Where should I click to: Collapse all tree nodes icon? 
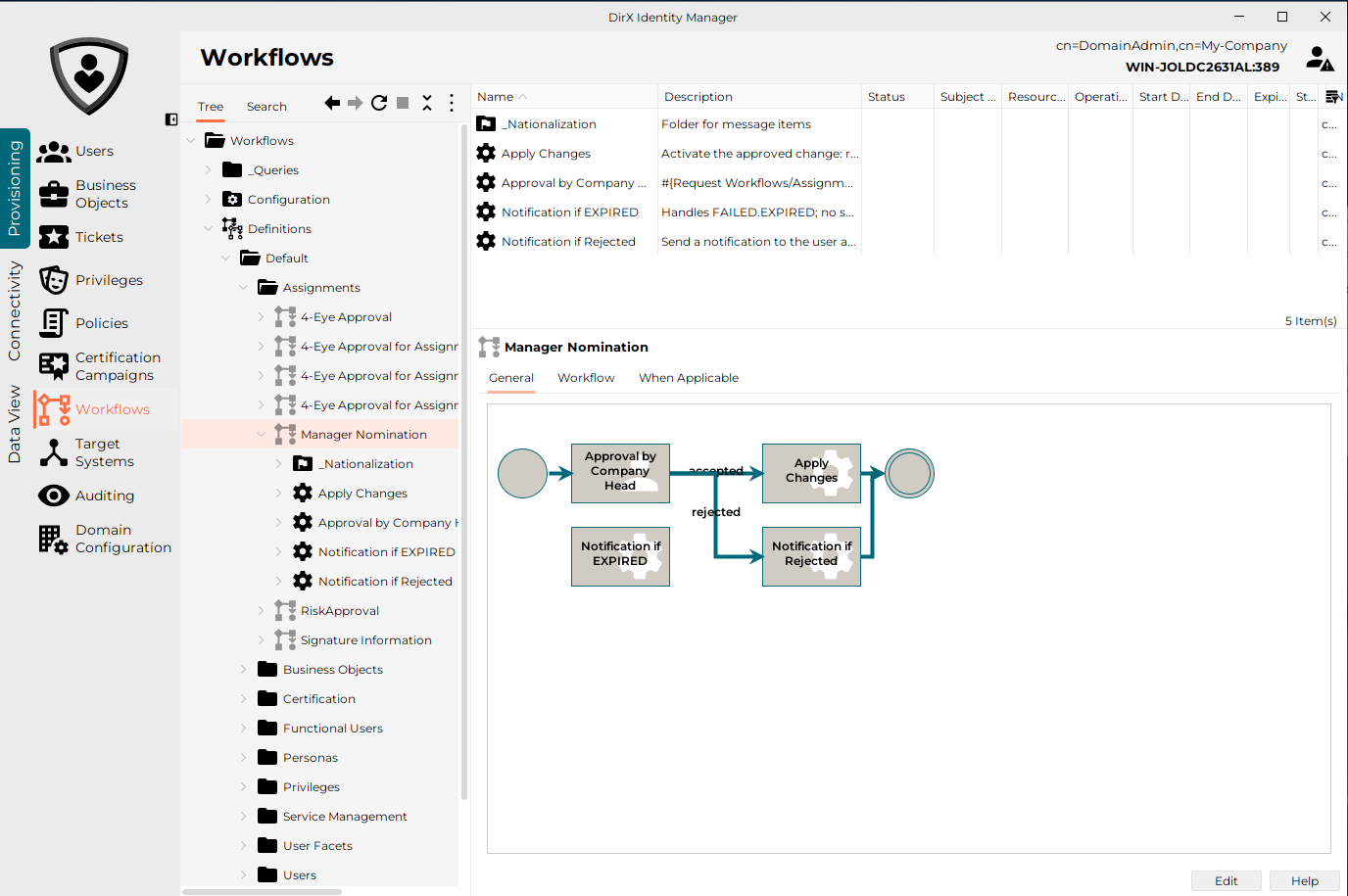(427, 103)
